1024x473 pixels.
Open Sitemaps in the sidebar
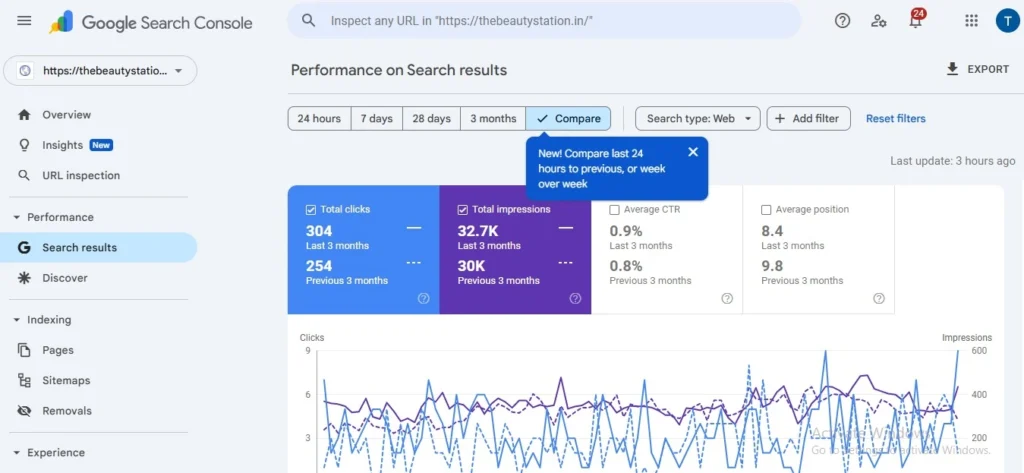66,381
